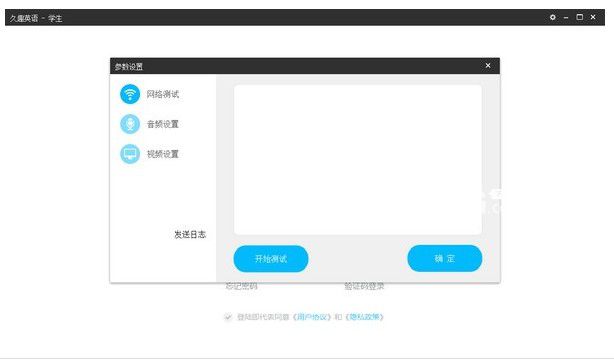
Task: Switch to 视频设置 tab label
Action: click(x=163, y=154)
